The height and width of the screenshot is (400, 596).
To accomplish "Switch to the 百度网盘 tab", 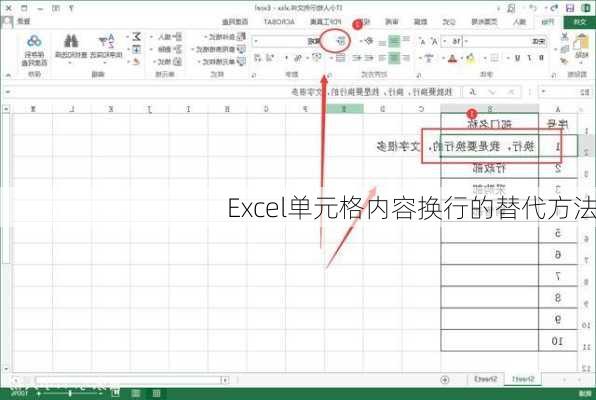I will pos(235,22).
